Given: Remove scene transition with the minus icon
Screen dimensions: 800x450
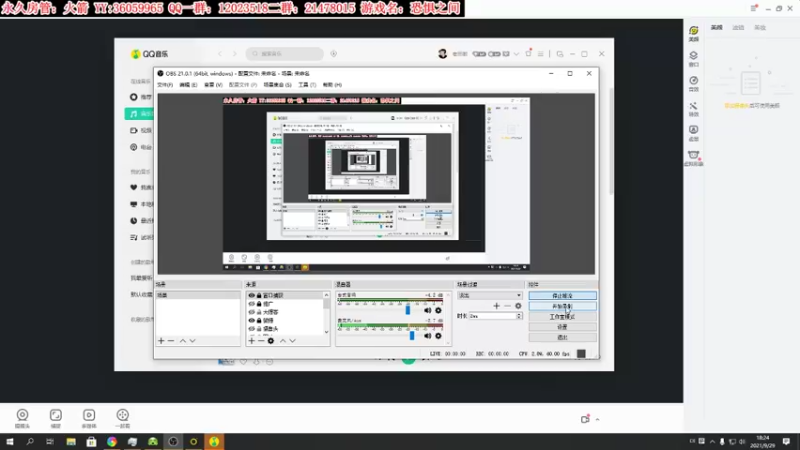Looking at the screenshot, I should point(507,306).
